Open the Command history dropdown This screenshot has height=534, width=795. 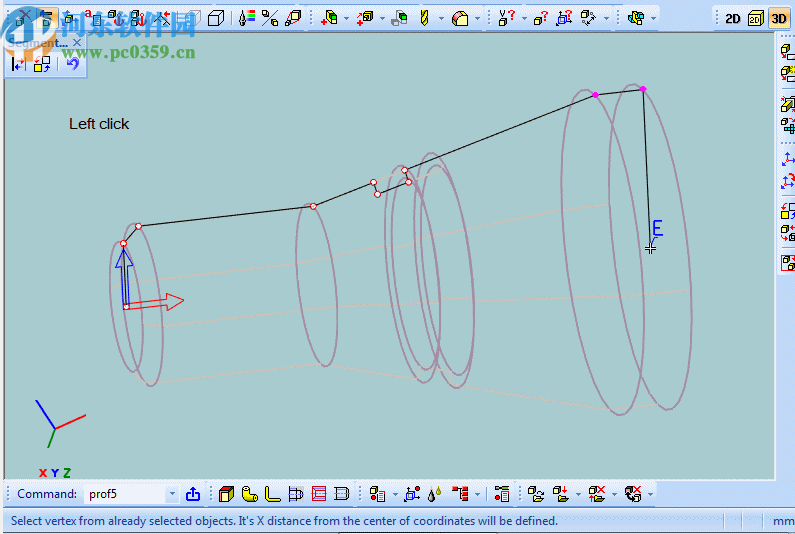tap(172, 494)
